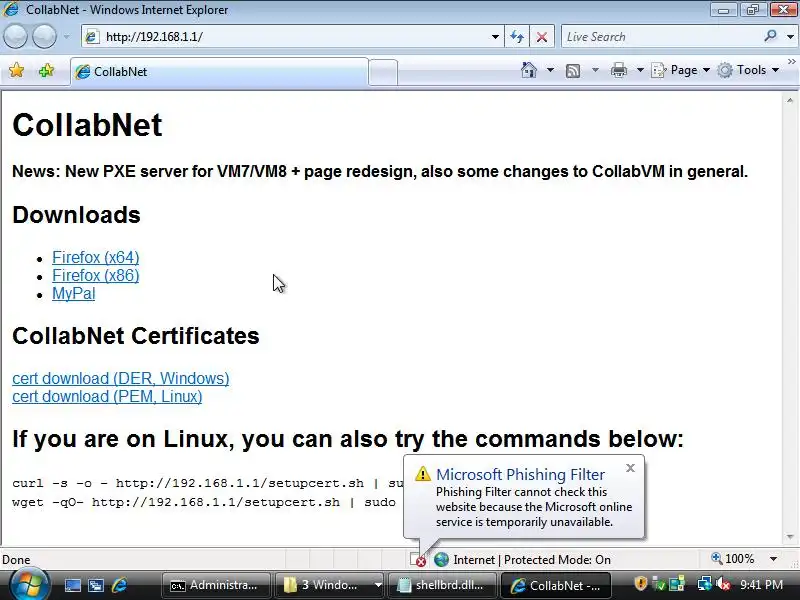Expand the Home button dropdown arrow
The width and height of the screenshot is (800, 600).
(550, 70)
